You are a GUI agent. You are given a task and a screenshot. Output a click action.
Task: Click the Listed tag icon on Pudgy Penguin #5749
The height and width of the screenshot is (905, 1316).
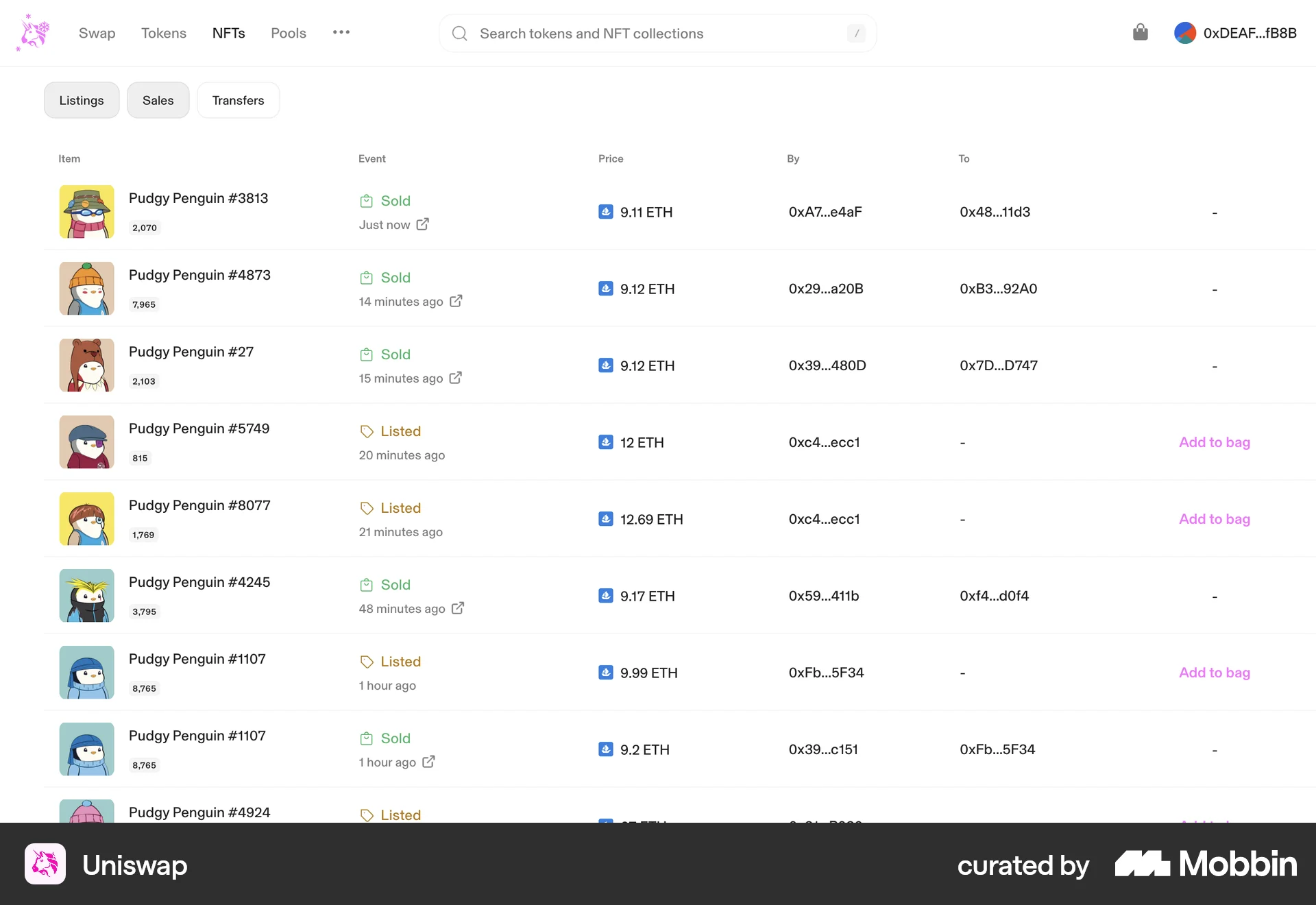point(366,431)
